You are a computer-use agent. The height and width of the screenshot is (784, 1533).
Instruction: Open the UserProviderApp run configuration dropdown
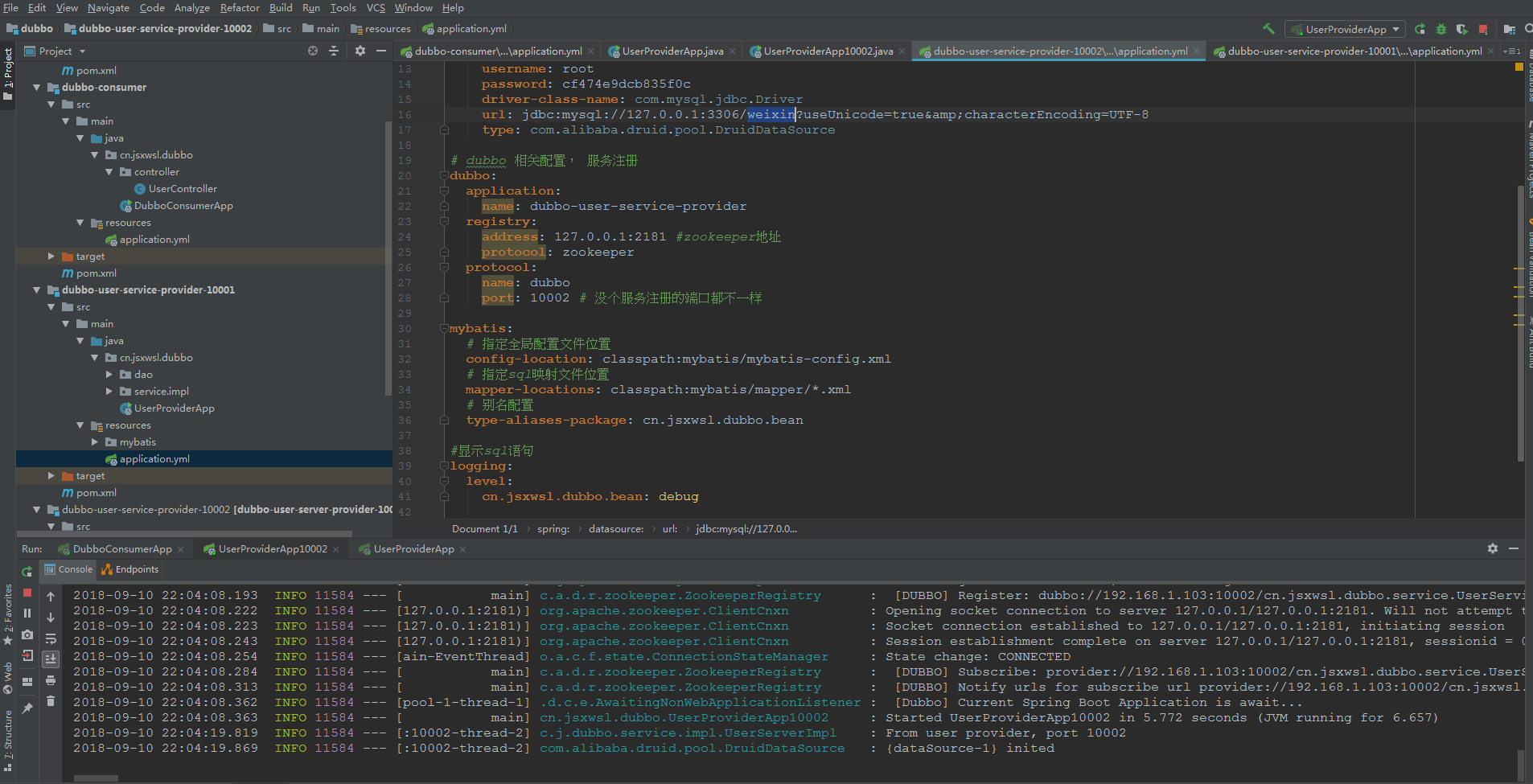[1346, 29]
